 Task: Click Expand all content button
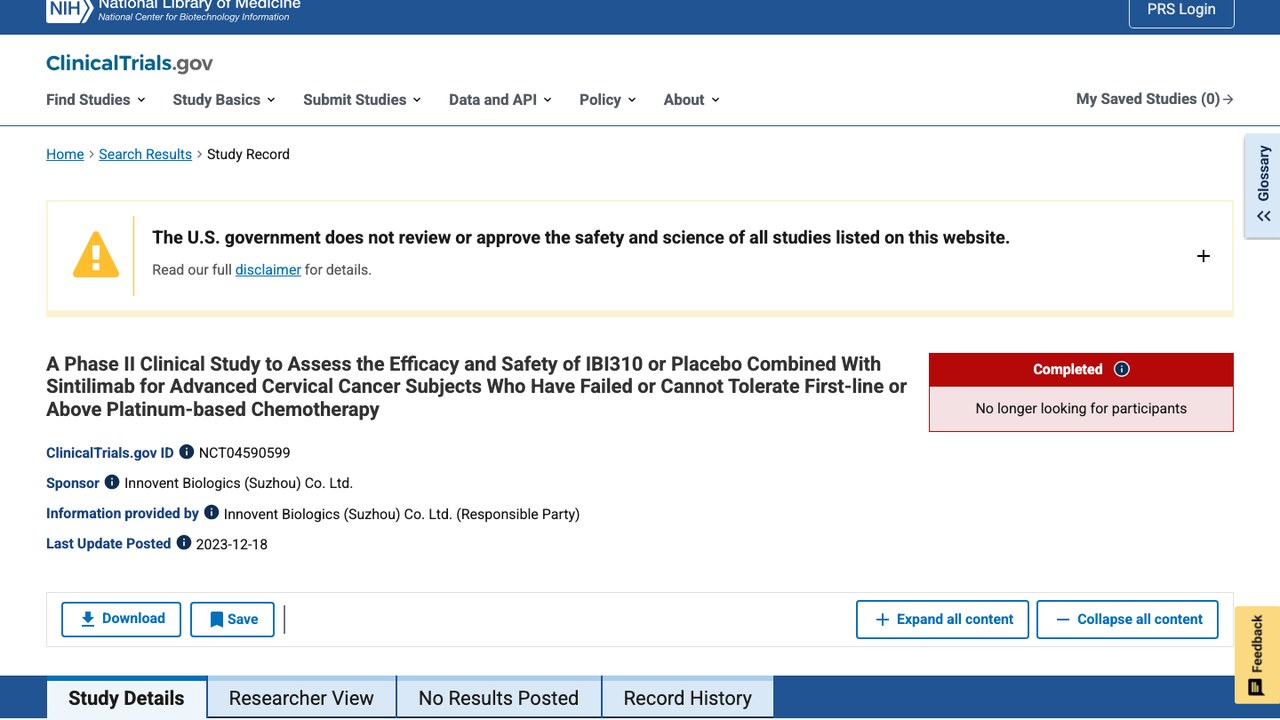tap(944, 619)
